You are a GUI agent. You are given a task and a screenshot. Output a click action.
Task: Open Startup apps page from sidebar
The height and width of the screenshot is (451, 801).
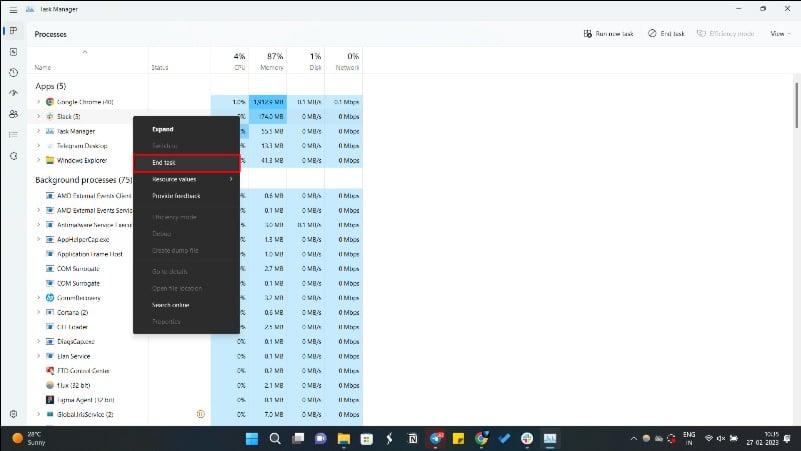click(13, 93)
